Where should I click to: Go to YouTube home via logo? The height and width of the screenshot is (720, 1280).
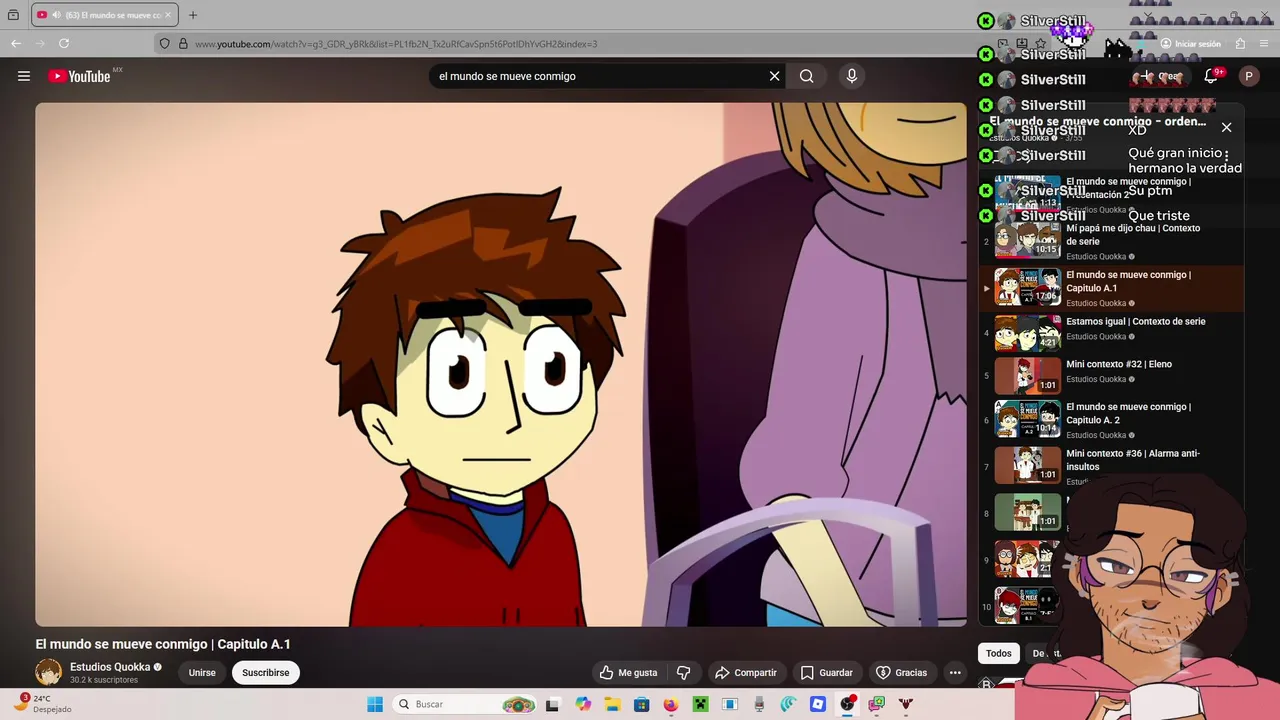click(79, 76)
